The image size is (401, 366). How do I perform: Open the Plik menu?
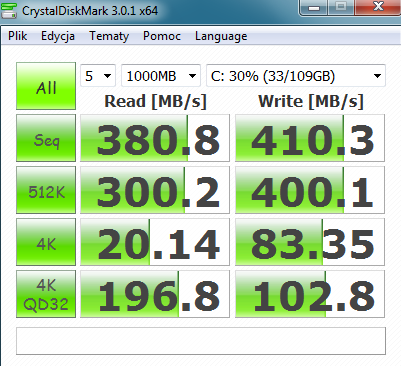(x=18, y=36)
